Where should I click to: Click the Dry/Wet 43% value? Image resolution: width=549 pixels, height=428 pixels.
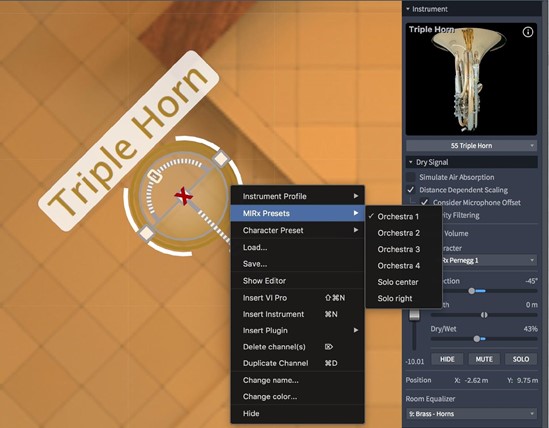[530, 329]
